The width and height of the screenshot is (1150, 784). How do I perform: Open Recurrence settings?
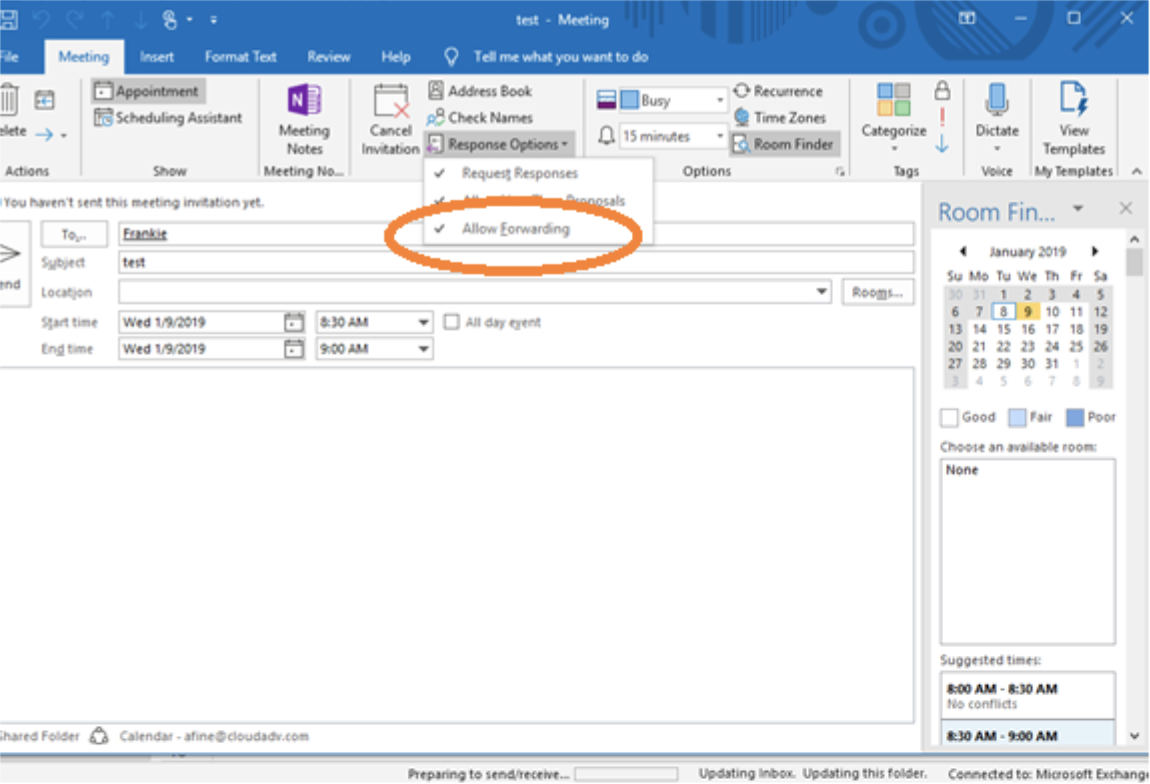(x=779, y=91)
